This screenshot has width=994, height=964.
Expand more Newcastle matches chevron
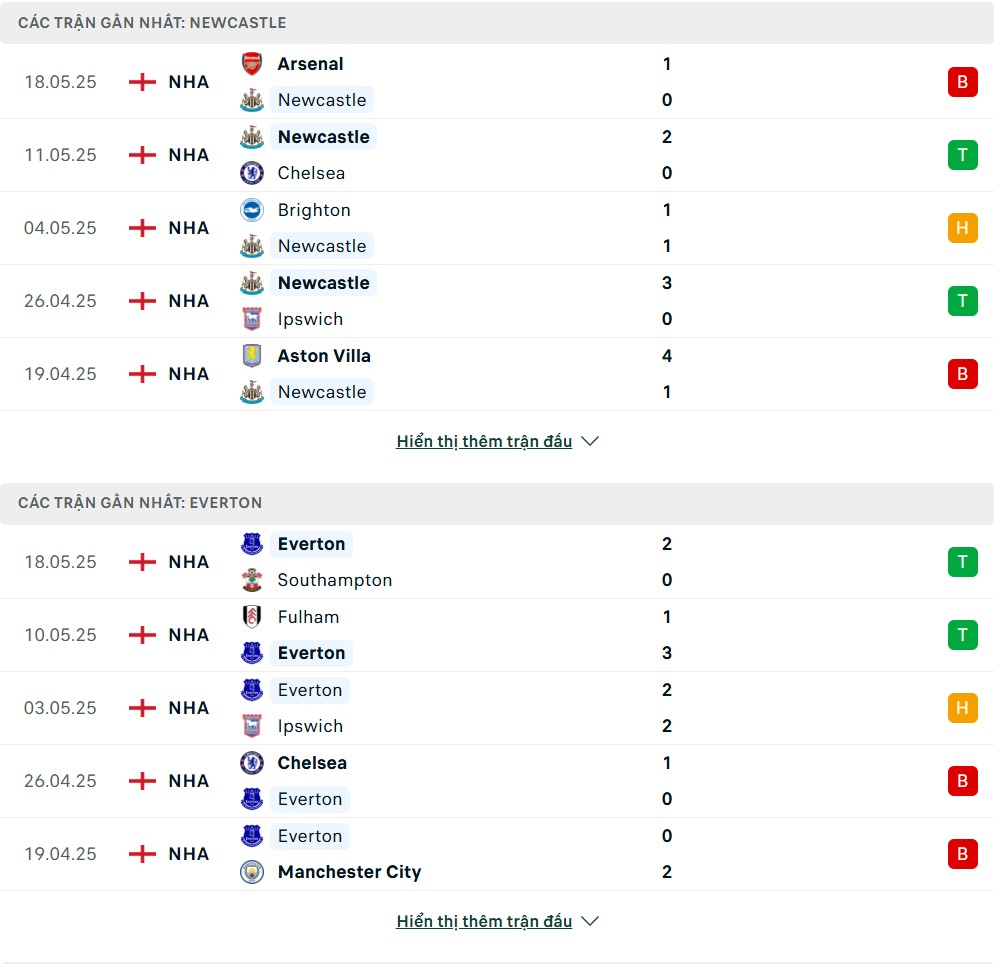[x=590, y=441]
